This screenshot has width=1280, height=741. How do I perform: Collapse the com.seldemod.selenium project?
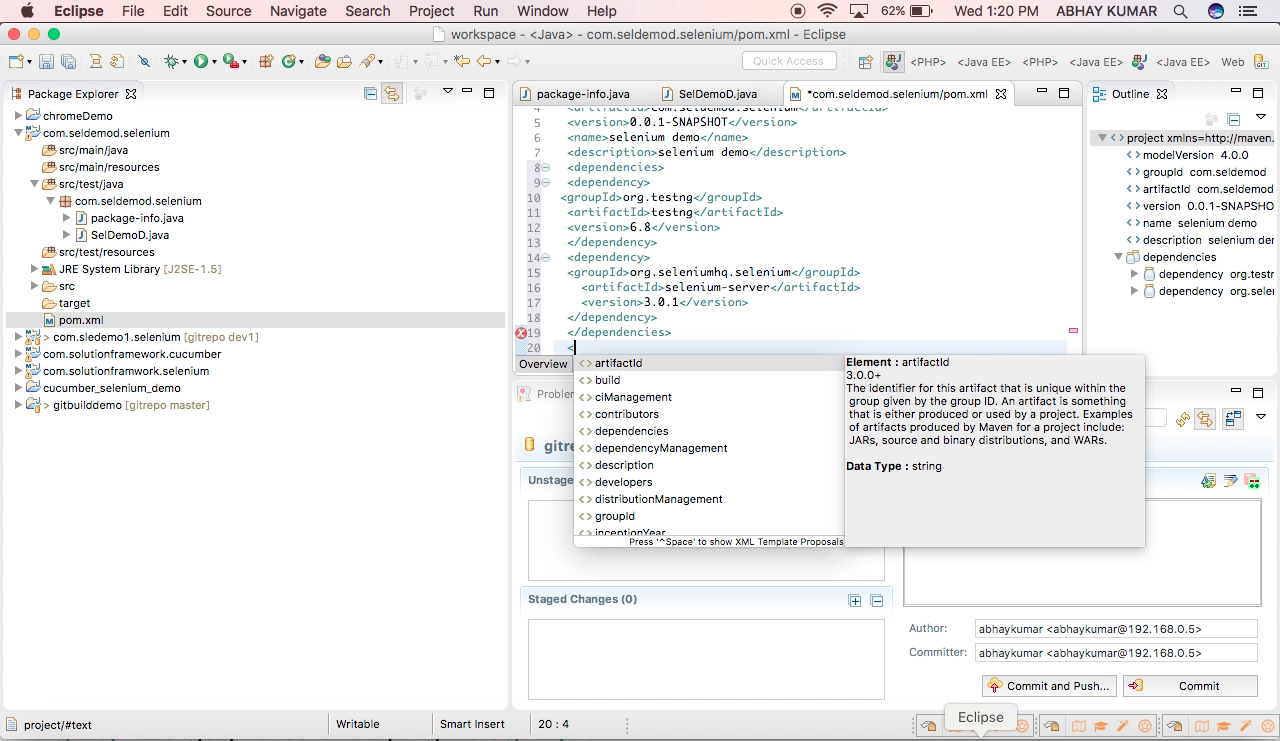point(18,133)
